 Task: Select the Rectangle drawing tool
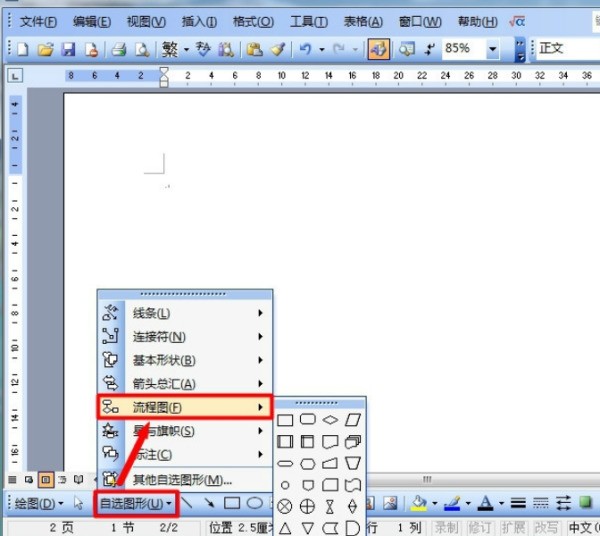231,503
